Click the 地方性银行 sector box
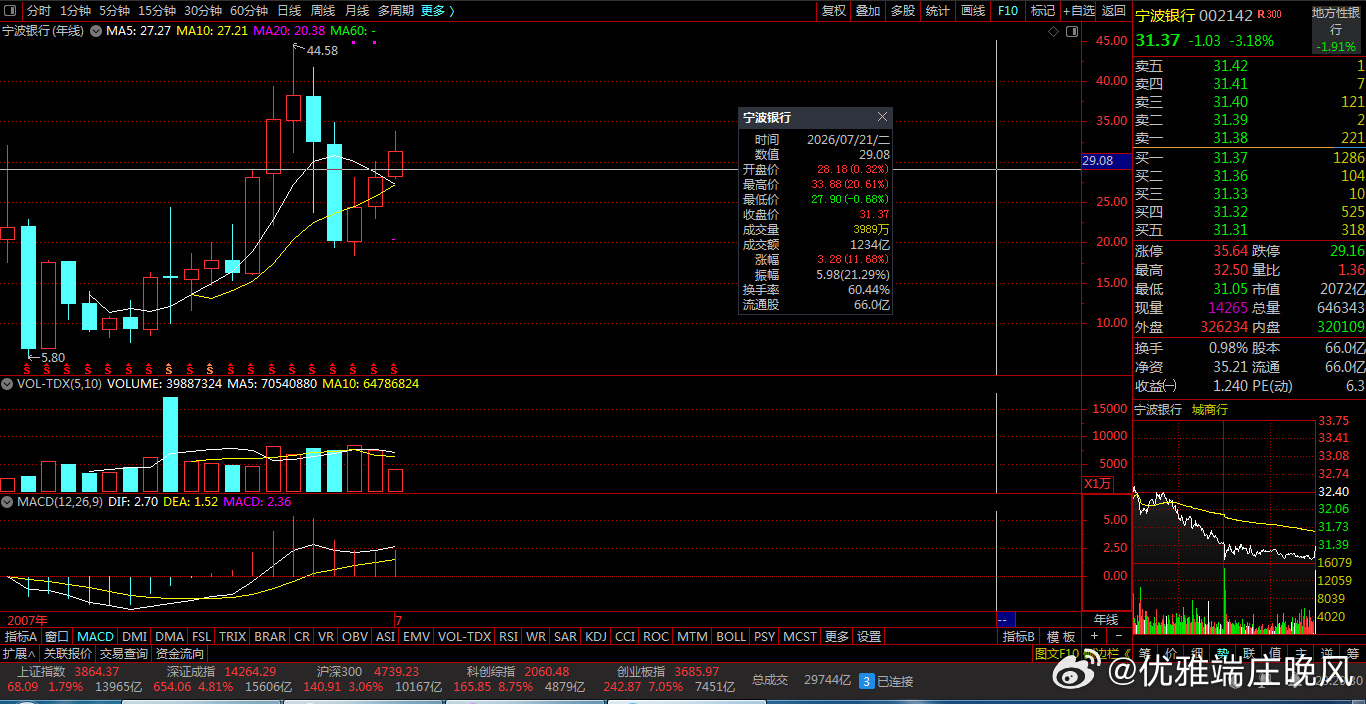 coord(1336,29)
